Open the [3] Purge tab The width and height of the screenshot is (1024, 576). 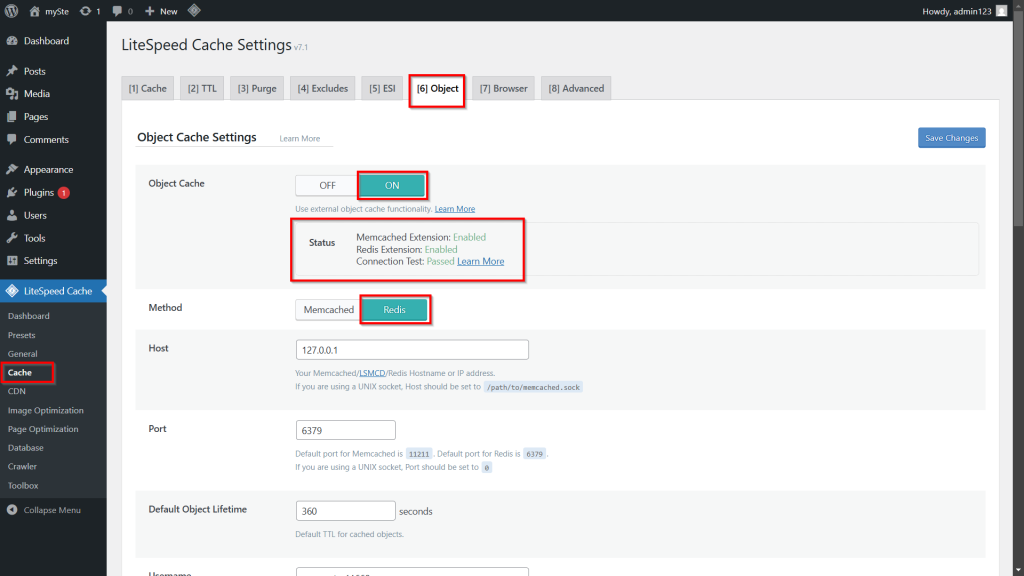(x=257, y=88)
